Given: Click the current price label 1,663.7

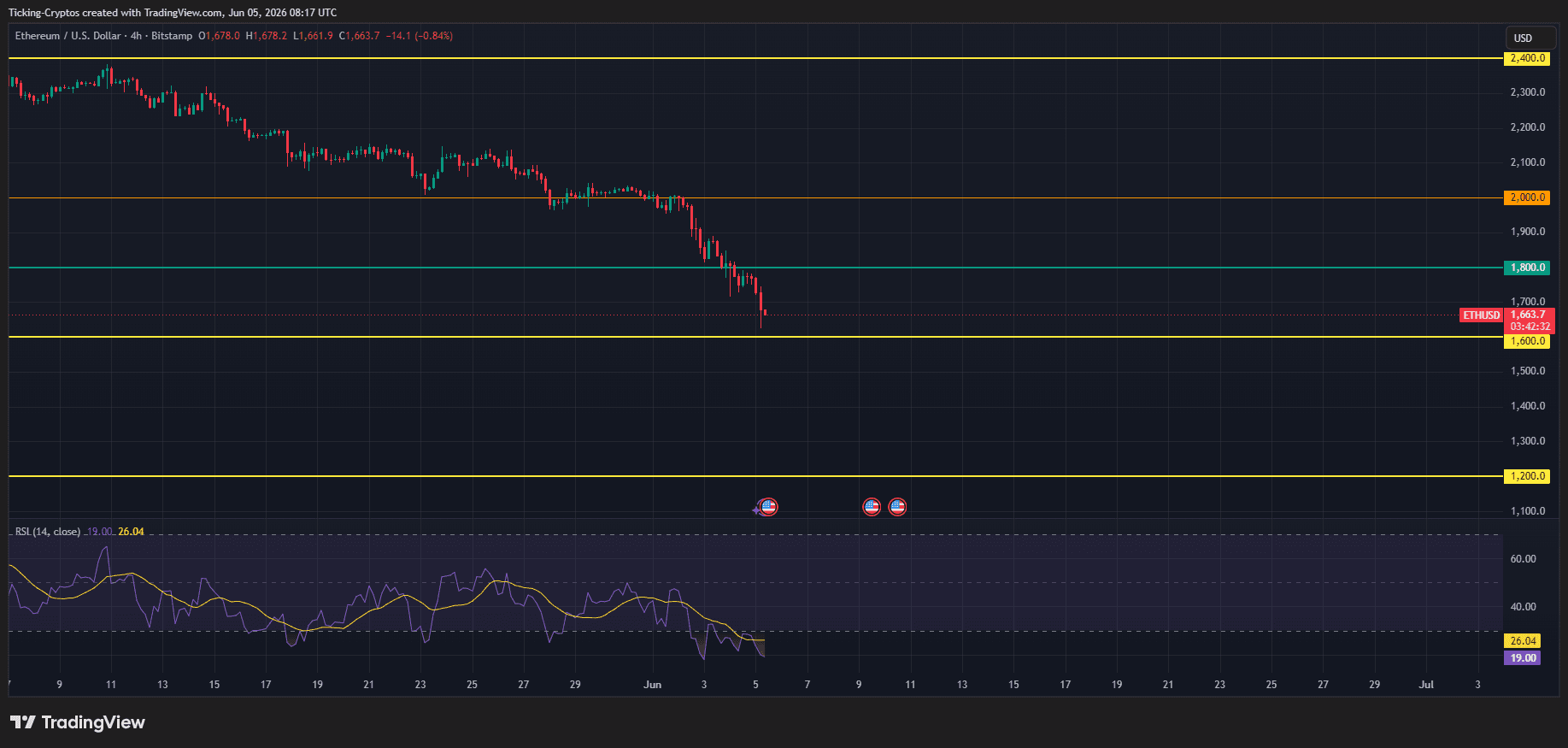Looking at the screenshot, I should [x=1529, y=315].
